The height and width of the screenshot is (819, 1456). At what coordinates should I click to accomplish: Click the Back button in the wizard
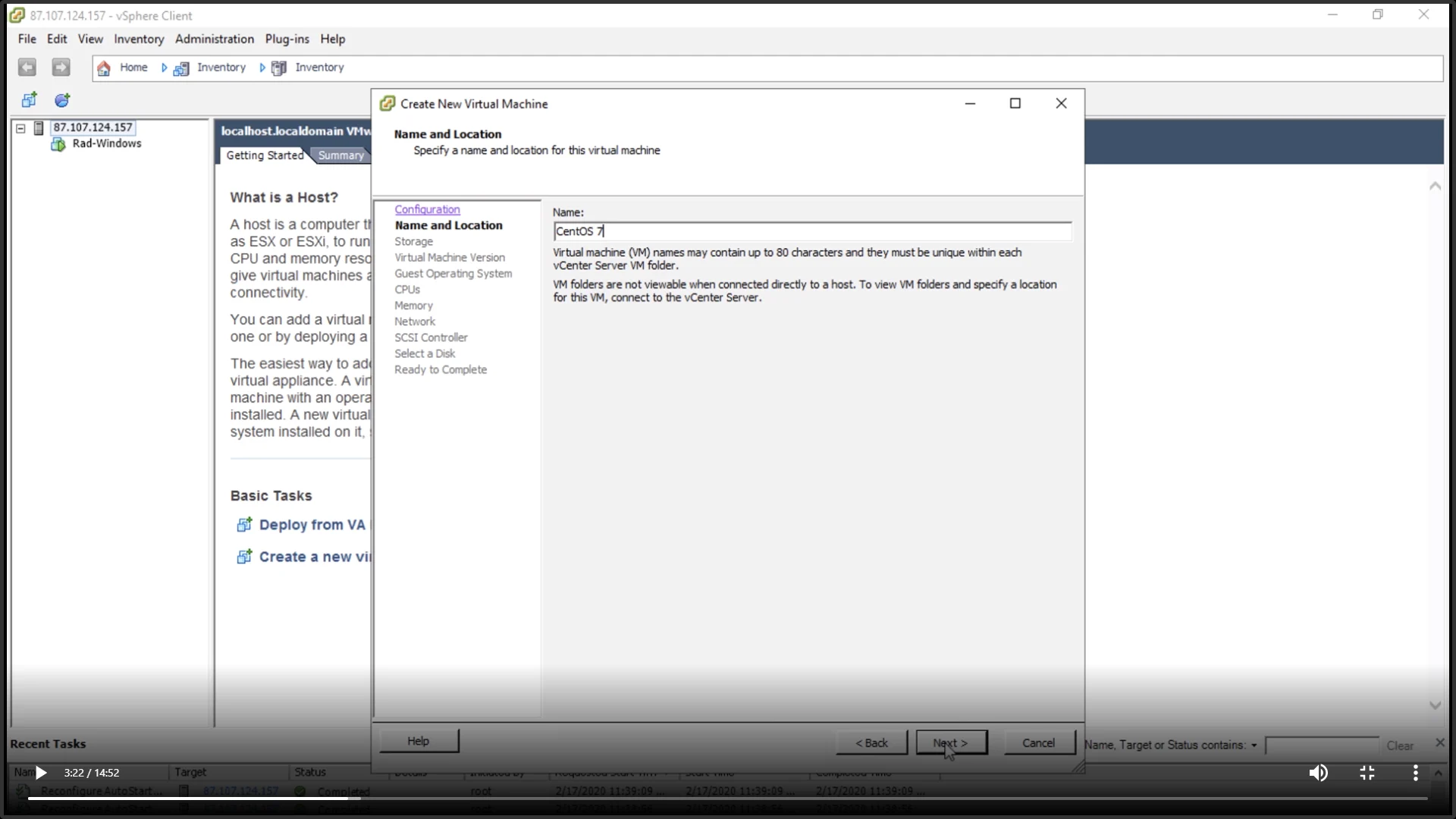(871, 742)
